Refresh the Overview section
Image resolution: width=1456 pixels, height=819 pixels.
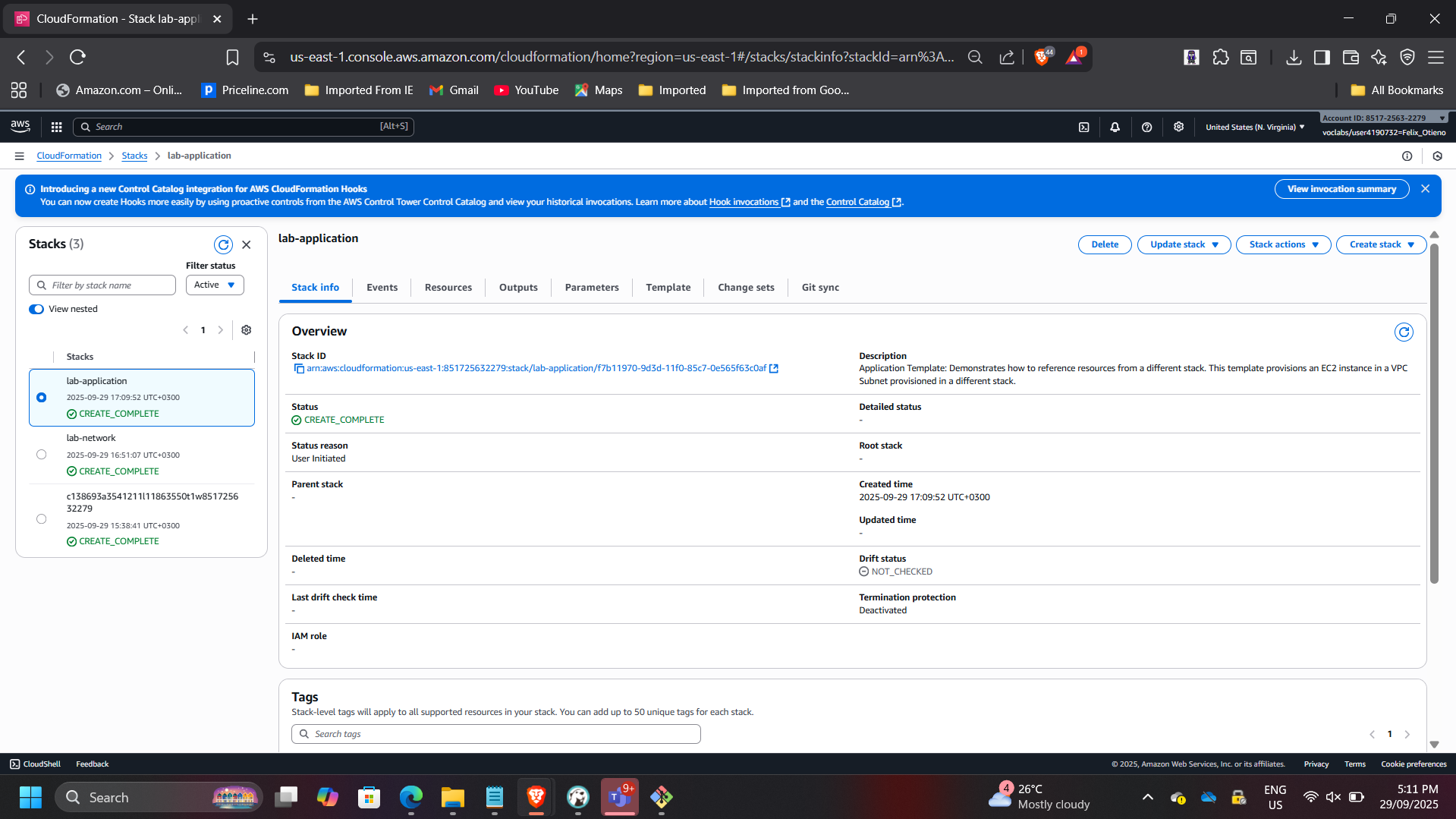click(1404, 332)
